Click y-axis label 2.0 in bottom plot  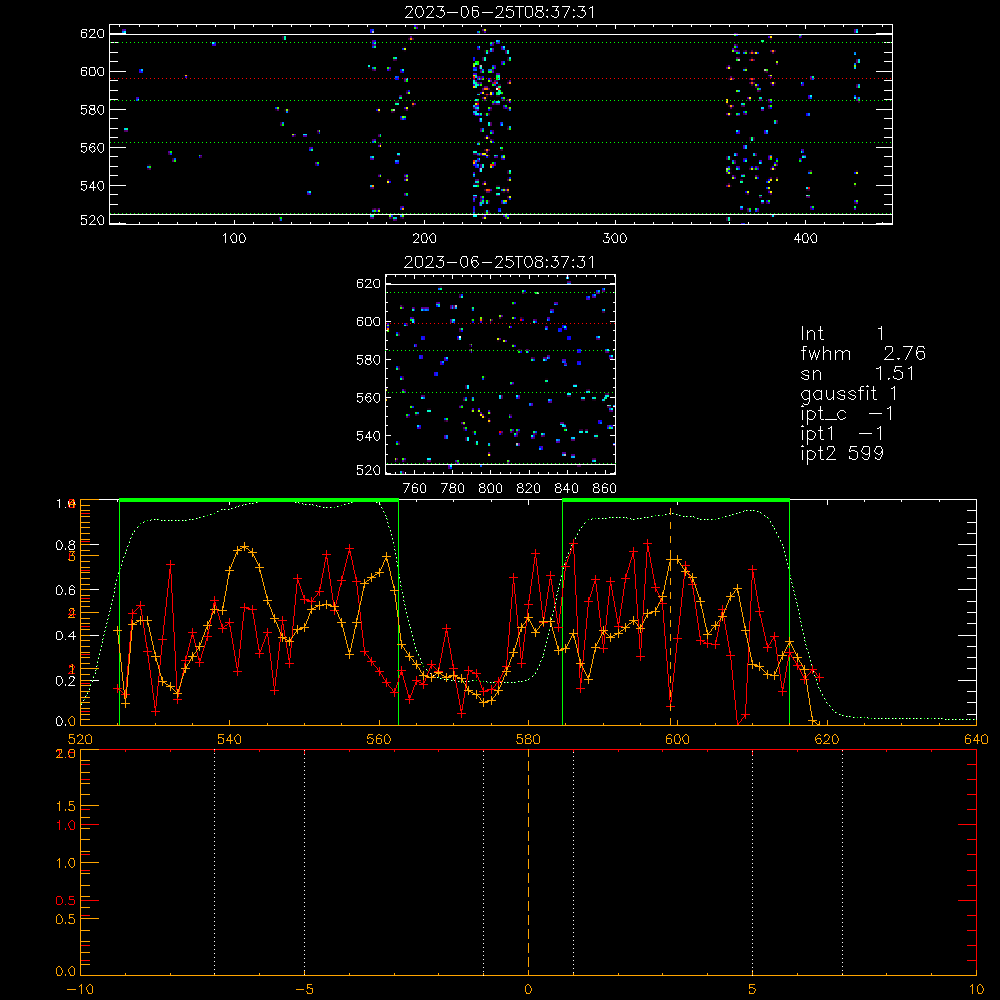point(66,754)
